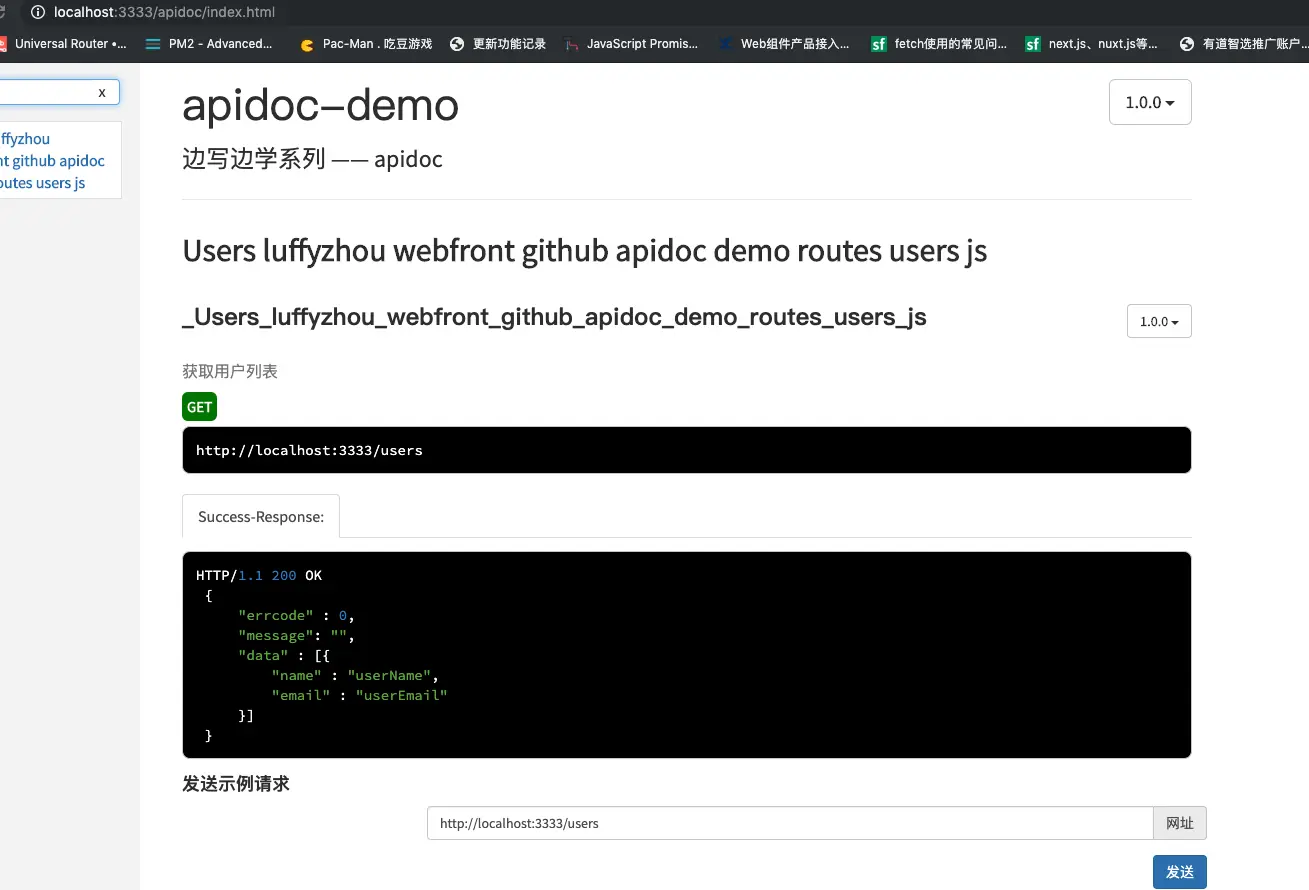Click the blue 发送 button
Screen dimensions: 1309x890
1180,872
